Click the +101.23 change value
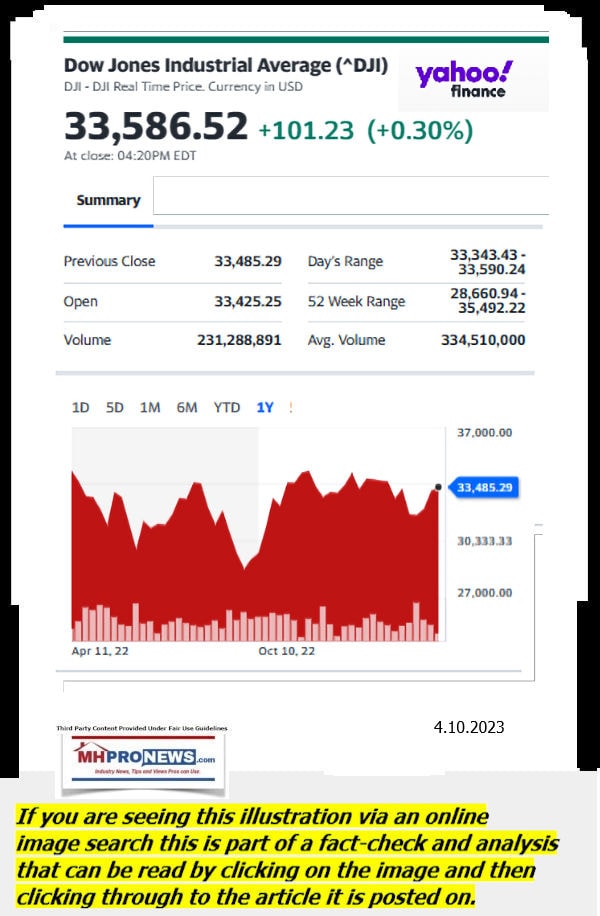Screen dimensions: 600x916 pyautogui.click(x=306, y=130)
